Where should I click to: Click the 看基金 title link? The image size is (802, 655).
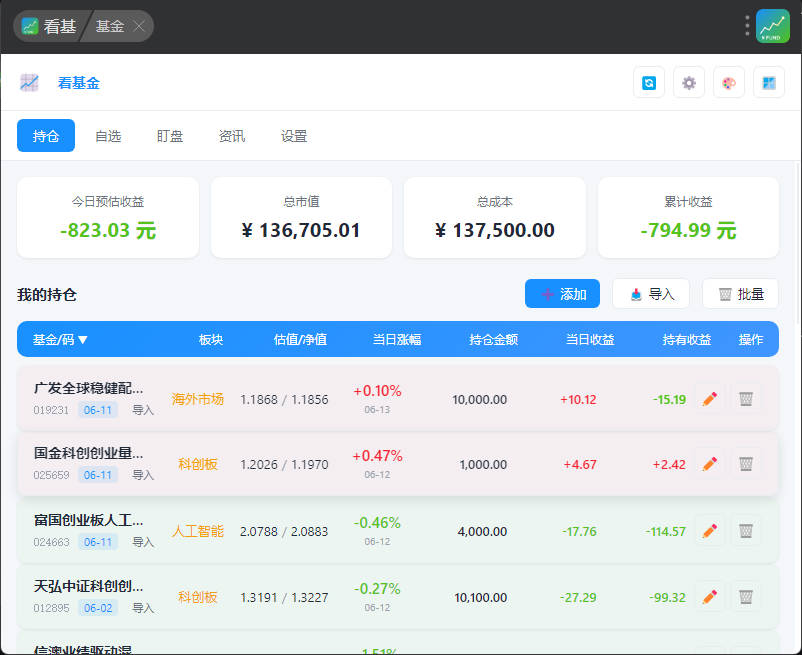pos(78,83)
